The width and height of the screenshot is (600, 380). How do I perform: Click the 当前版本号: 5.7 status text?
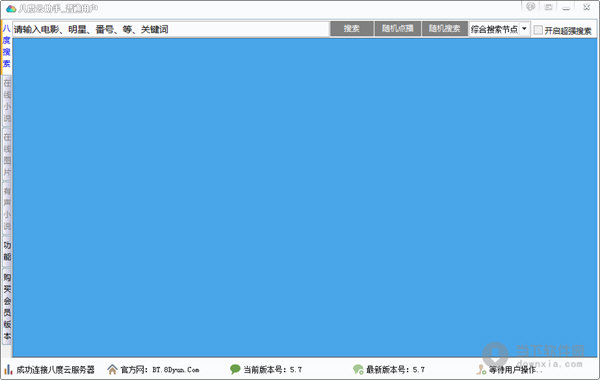[272, 370]
